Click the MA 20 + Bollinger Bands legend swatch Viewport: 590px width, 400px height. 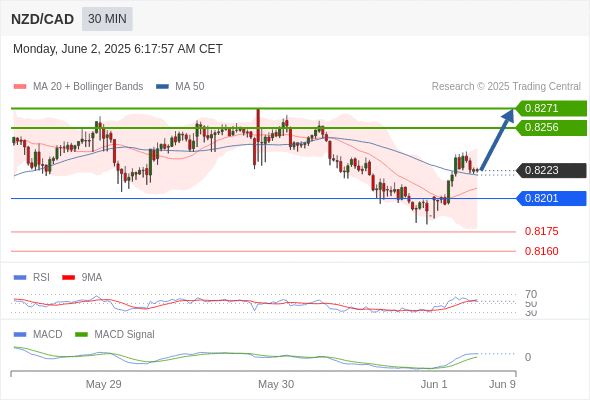click(20, 87)
